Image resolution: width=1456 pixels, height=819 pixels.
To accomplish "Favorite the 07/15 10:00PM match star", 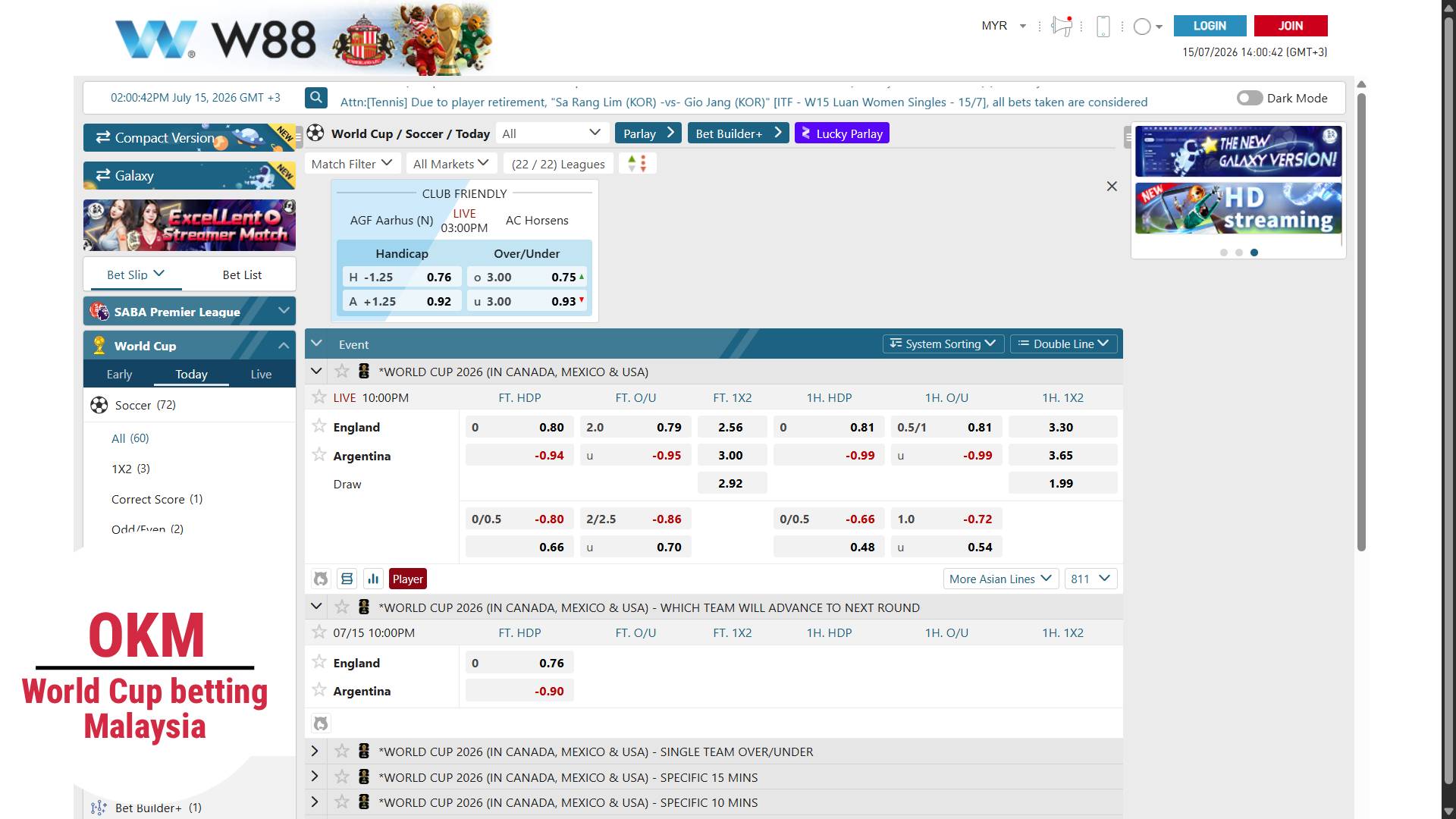I will coord(319,632).
